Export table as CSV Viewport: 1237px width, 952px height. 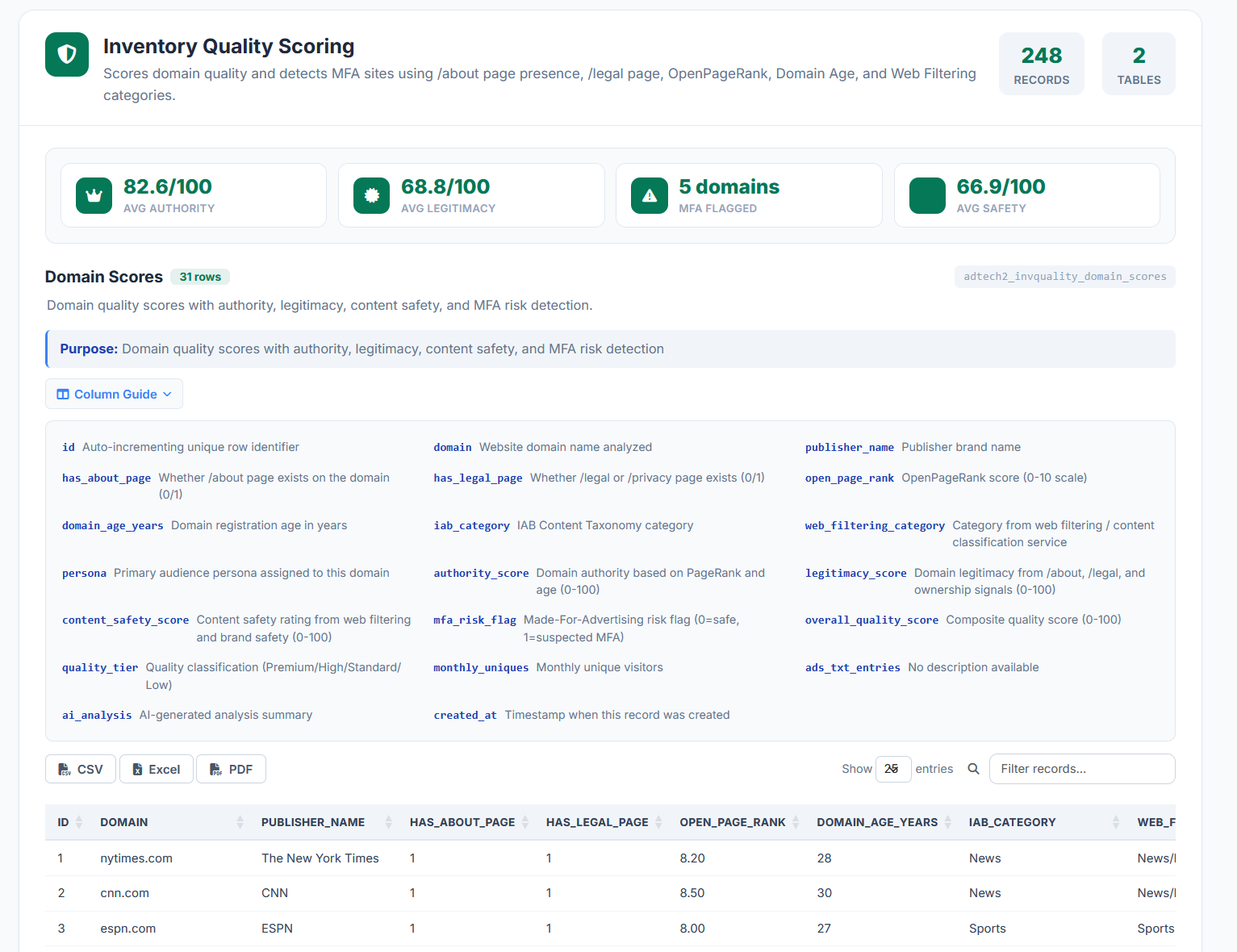tap(81, 769)
